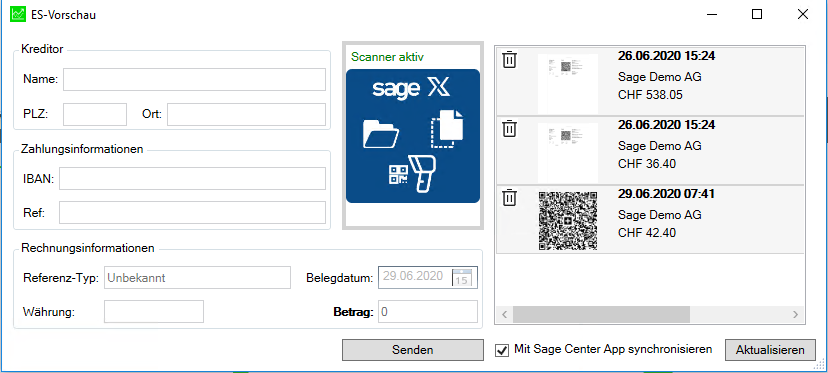Delete the CHF 538.05 scan entry
This screenshot has width=828, height=373.
pos(509,59)
